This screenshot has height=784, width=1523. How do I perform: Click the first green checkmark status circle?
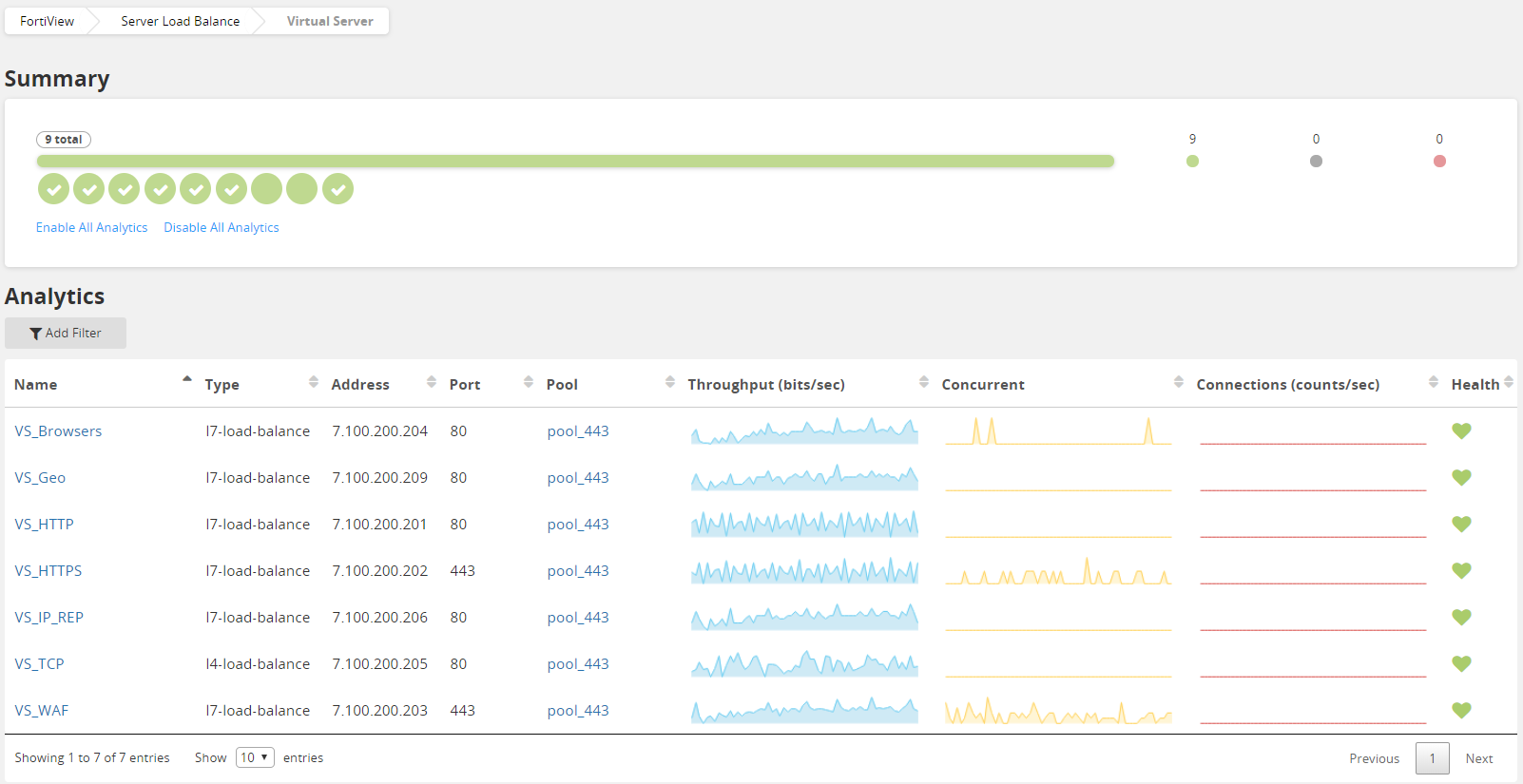pyautogui.click(x=53, y=189)
